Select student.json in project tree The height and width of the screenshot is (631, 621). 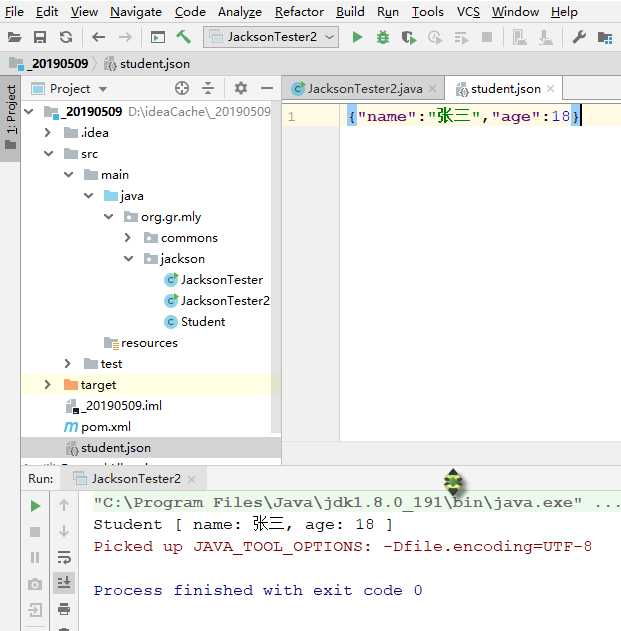coord(108,447)
